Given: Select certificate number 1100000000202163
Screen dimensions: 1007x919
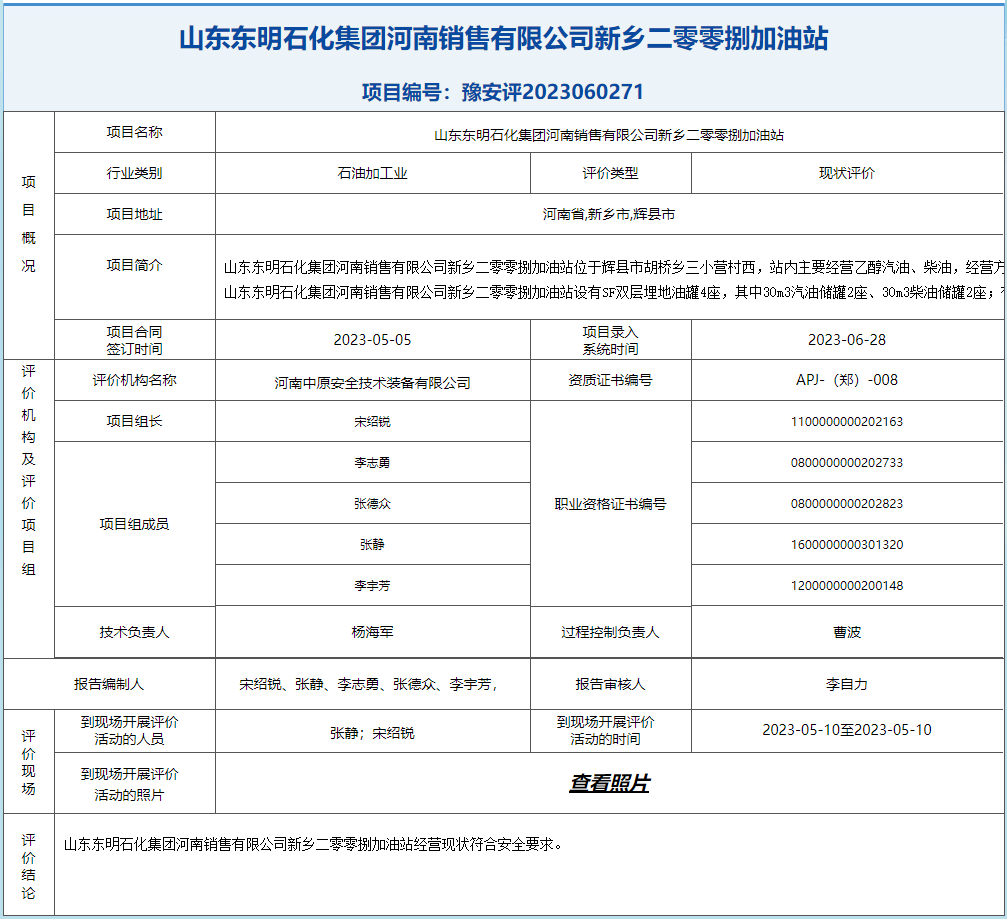Looking at the screenshot, I should coord(846,422).
